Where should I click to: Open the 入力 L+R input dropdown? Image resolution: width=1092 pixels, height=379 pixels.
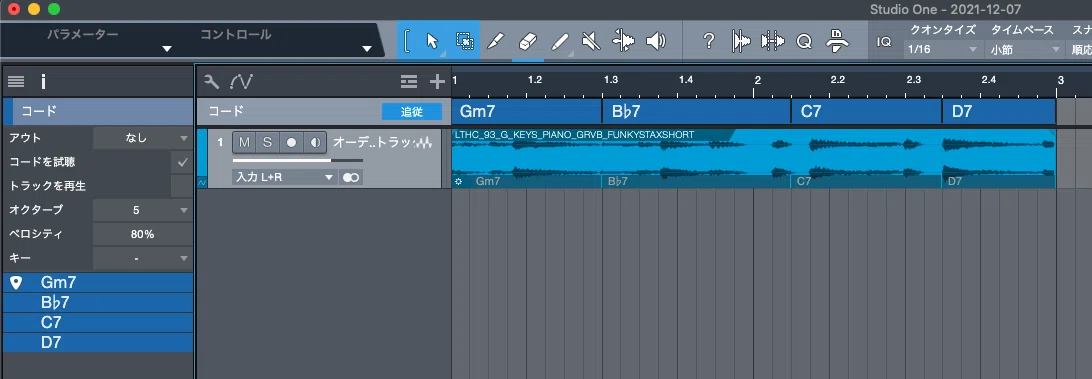click(284, 178)
